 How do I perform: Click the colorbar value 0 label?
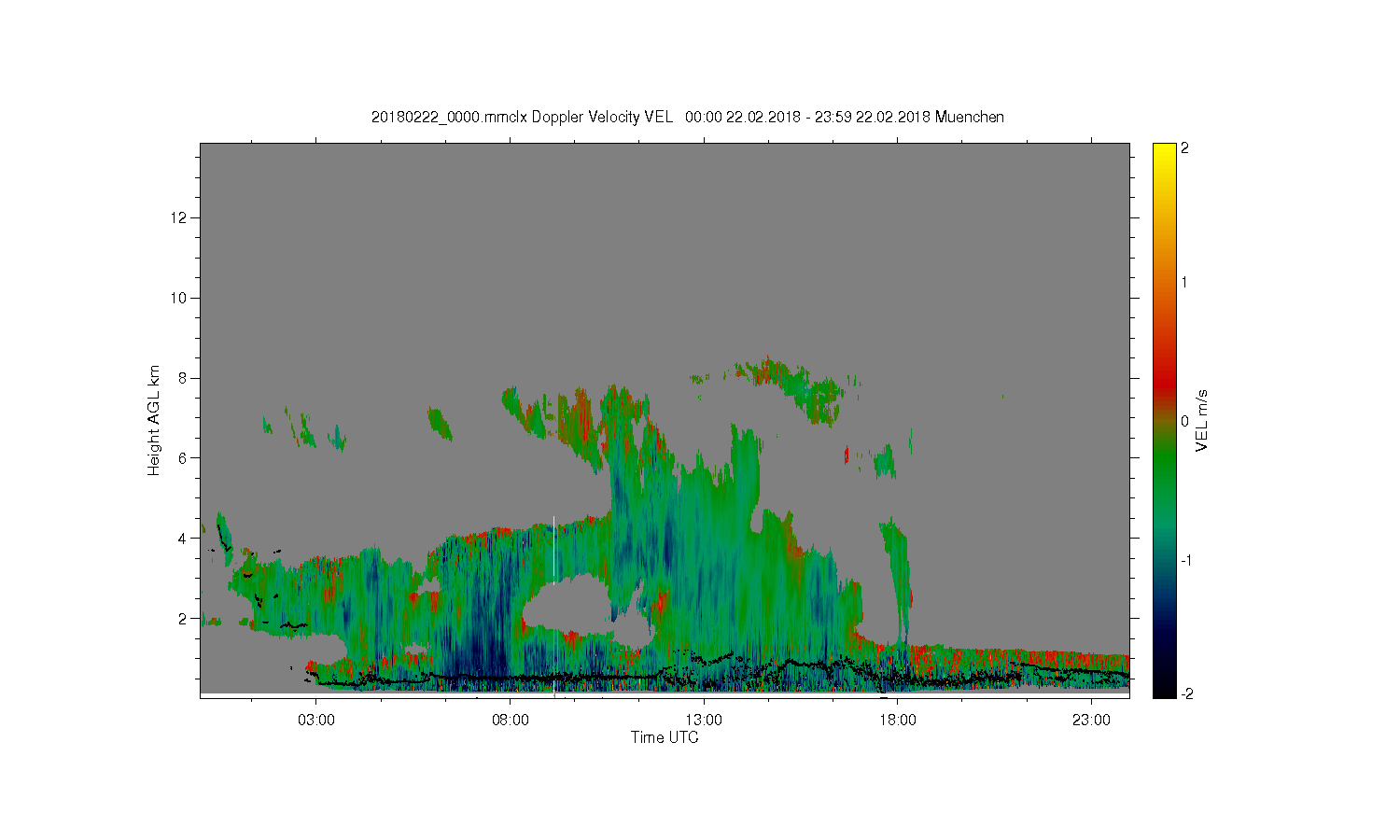1184,421
